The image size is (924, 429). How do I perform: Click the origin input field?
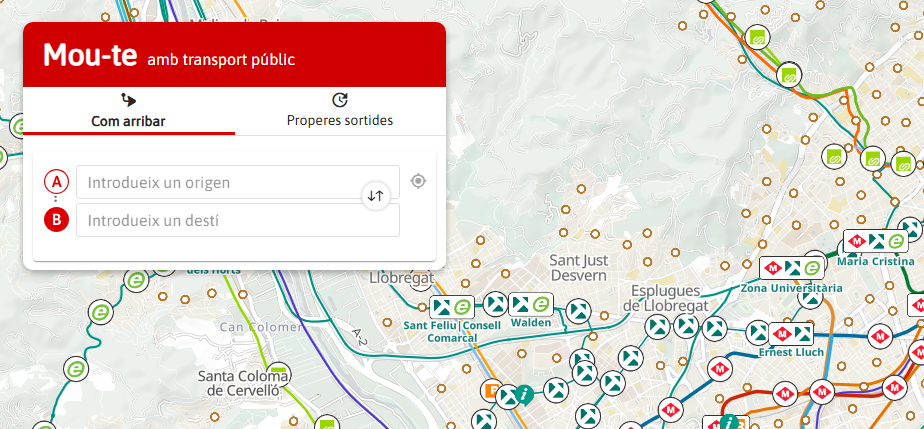[238, 182]
